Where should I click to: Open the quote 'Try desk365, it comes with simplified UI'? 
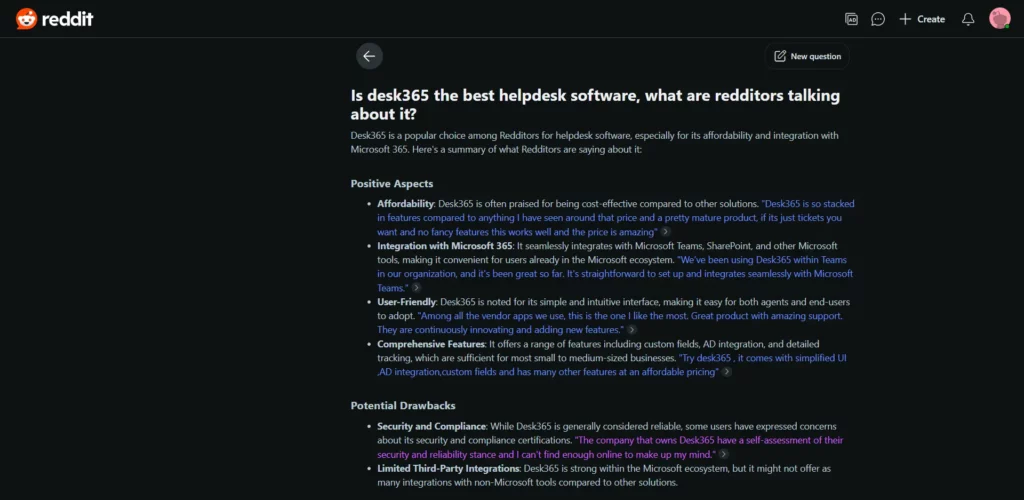click(x=612, y=365)
